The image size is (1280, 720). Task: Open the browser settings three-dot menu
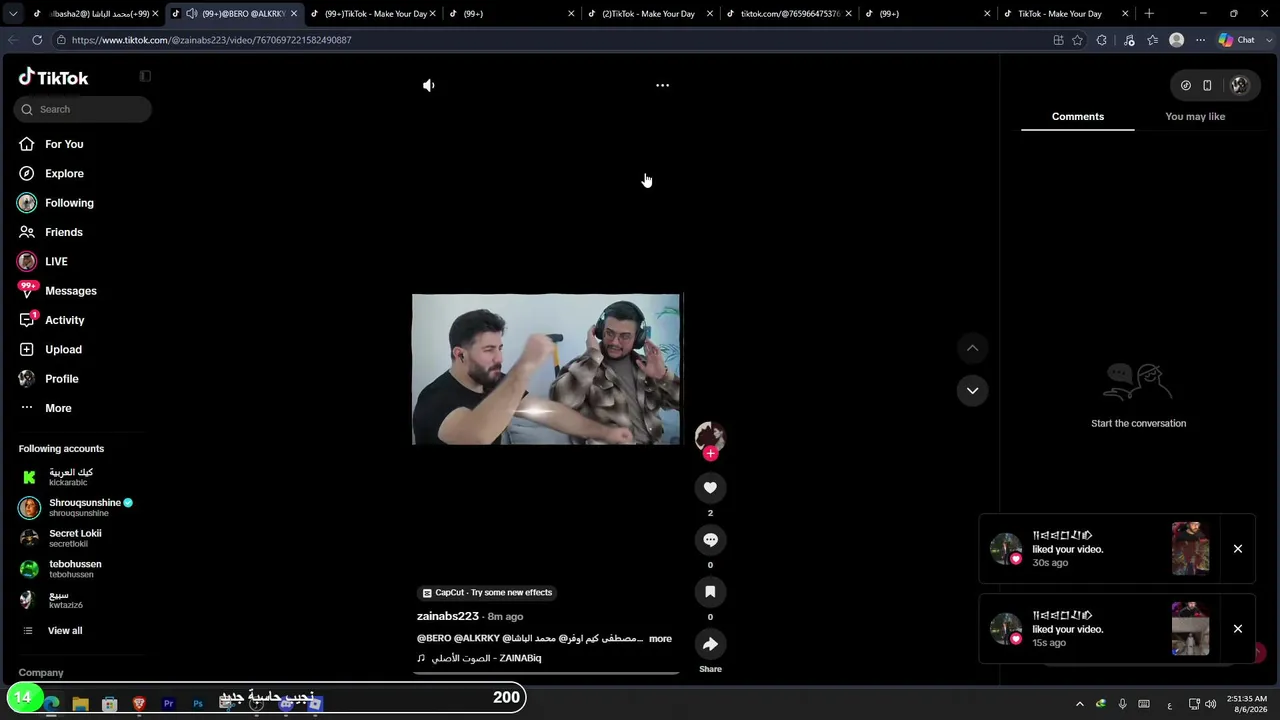(x=1200, y=40)
